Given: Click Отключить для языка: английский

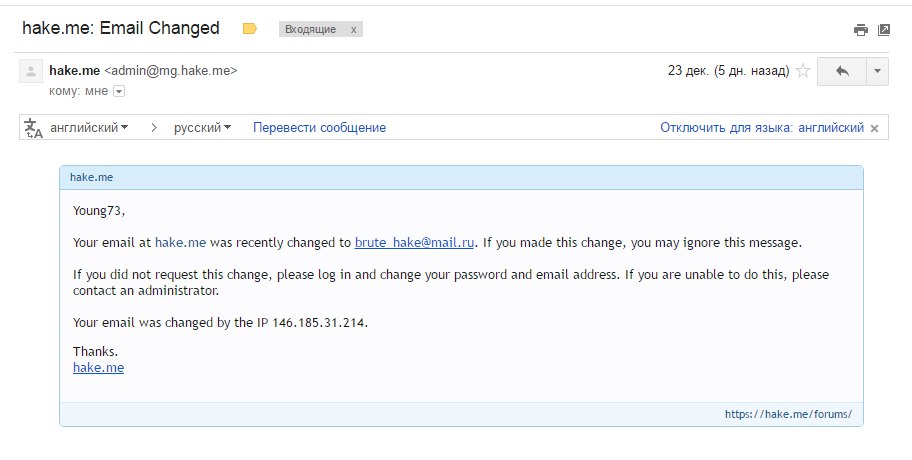Looking at the screenshot, I should [x=762, y=127].
